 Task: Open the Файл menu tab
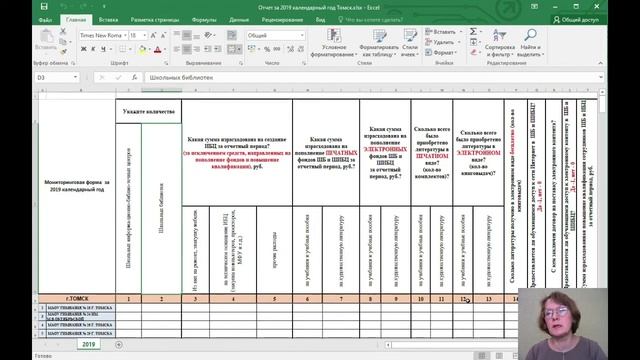[x=45, y=20]
